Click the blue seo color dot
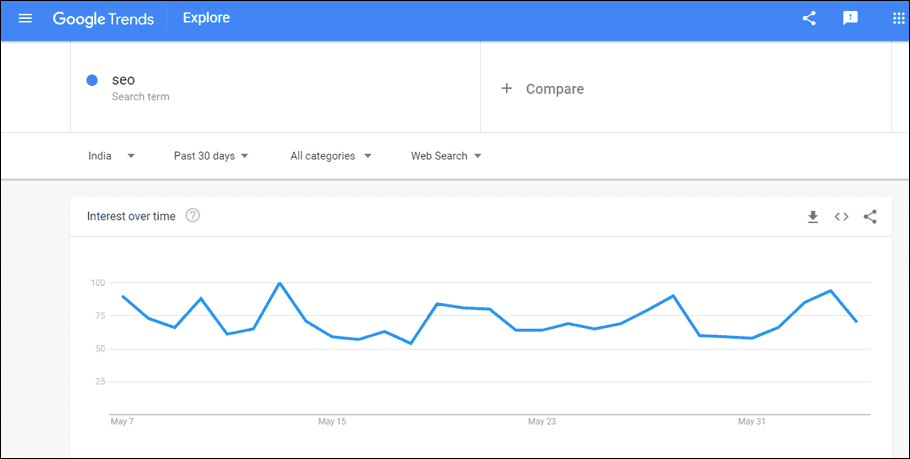This screenshot has height=459, width=910. (x=92, y=81)
